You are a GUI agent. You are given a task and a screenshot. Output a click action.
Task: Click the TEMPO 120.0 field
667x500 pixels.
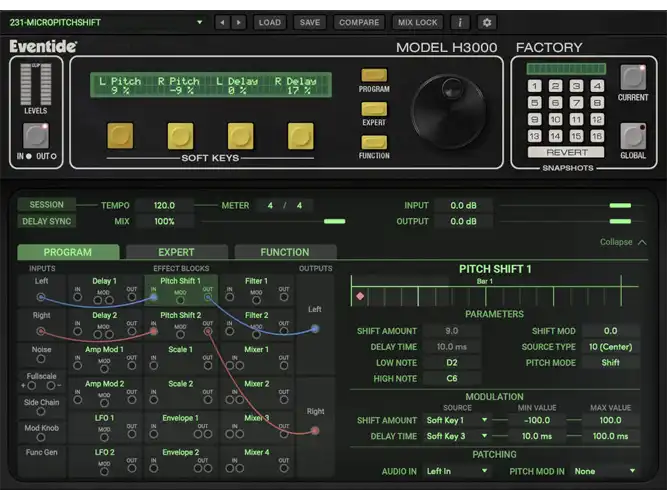pyautogui.click(x=164, y=206)
